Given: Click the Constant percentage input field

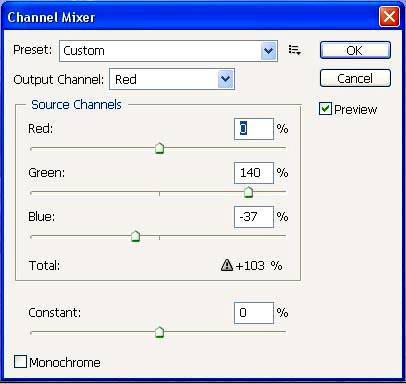Looking at the screenshot, I should click(x=254, y=313).
